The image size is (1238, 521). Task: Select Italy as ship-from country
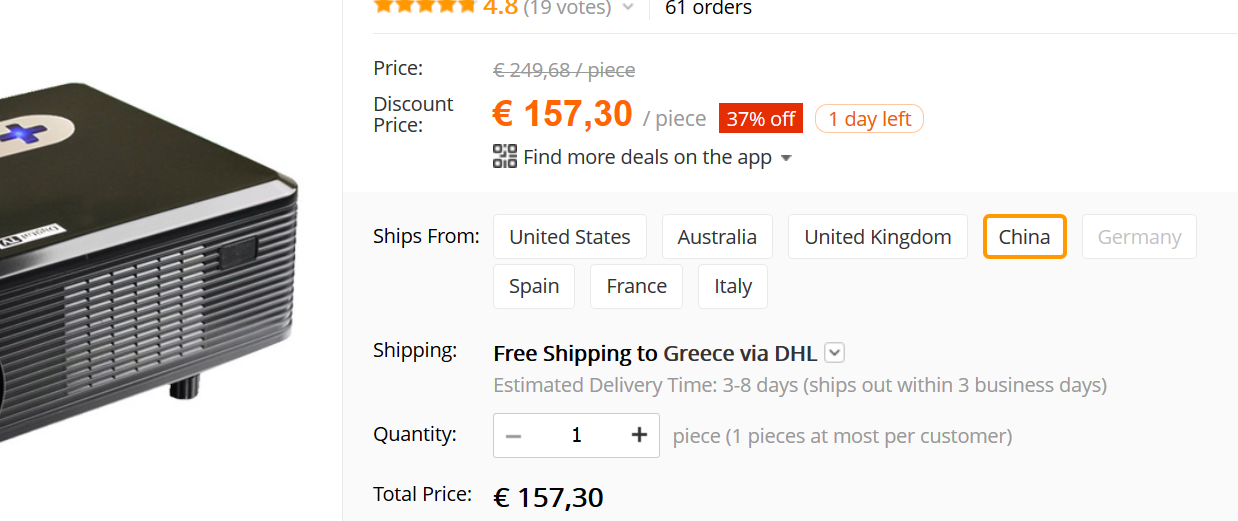click(733, 286)
